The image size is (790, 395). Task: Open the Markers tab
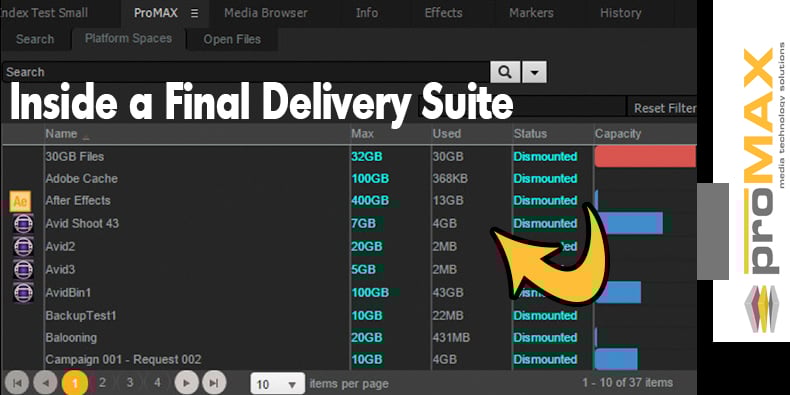[x=531, y=13]
